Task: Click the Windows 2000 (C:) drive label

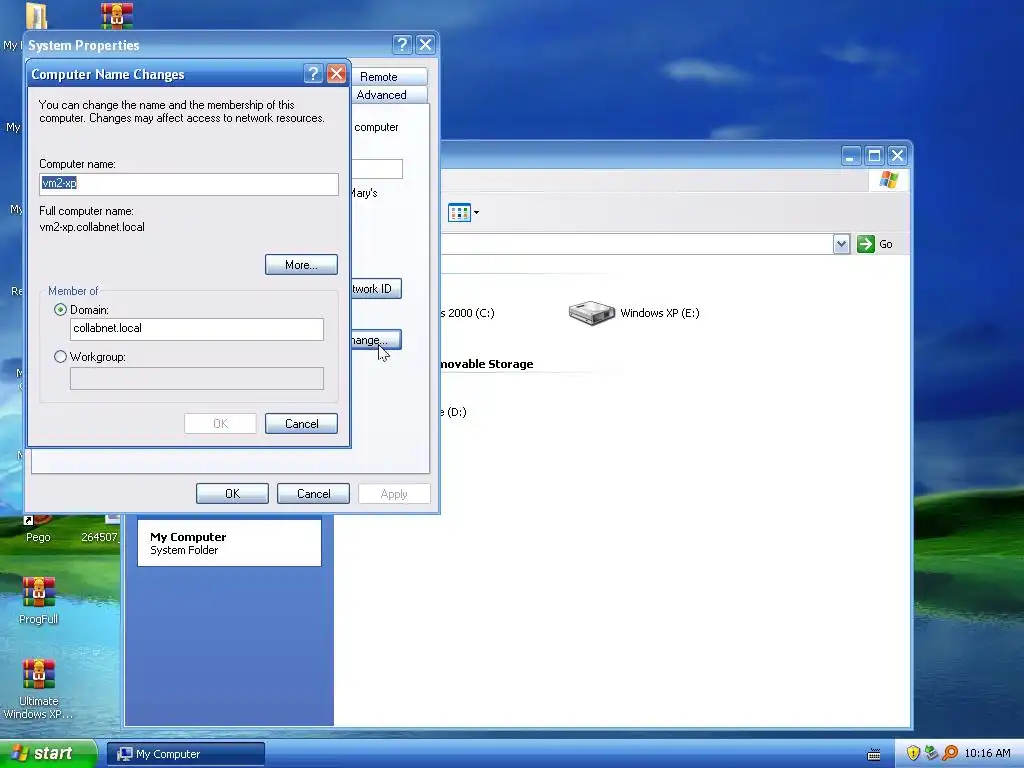Action: [x=468, y=313]
